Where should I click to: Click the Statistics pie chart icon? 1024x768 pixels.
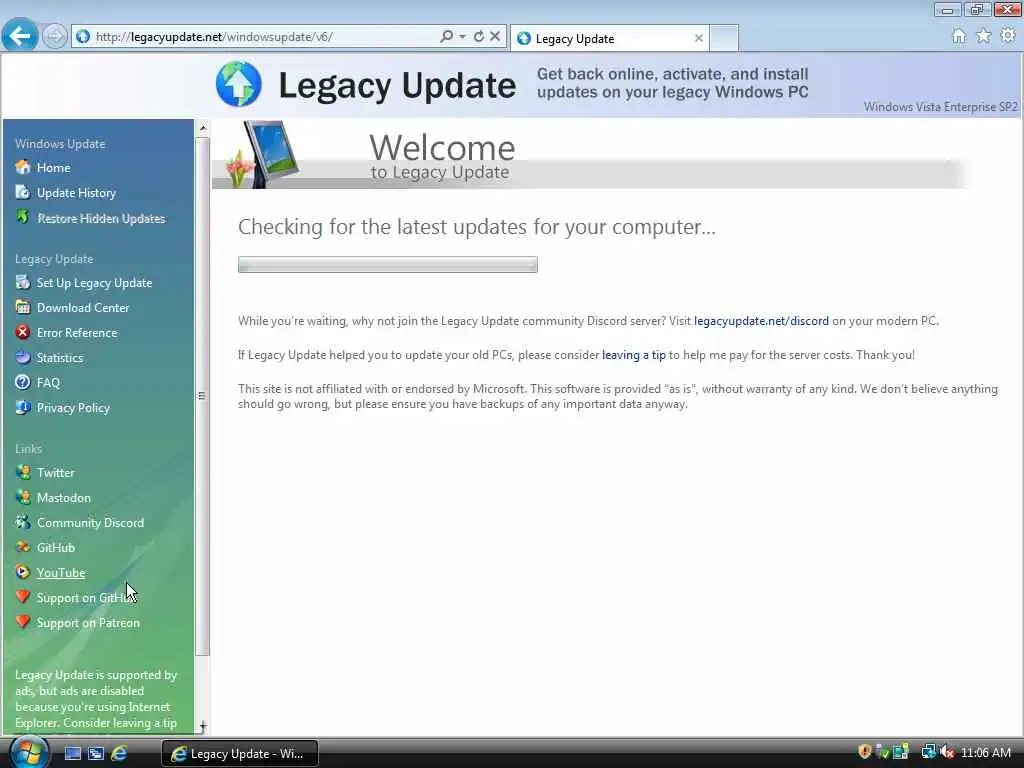coord(23,357)
